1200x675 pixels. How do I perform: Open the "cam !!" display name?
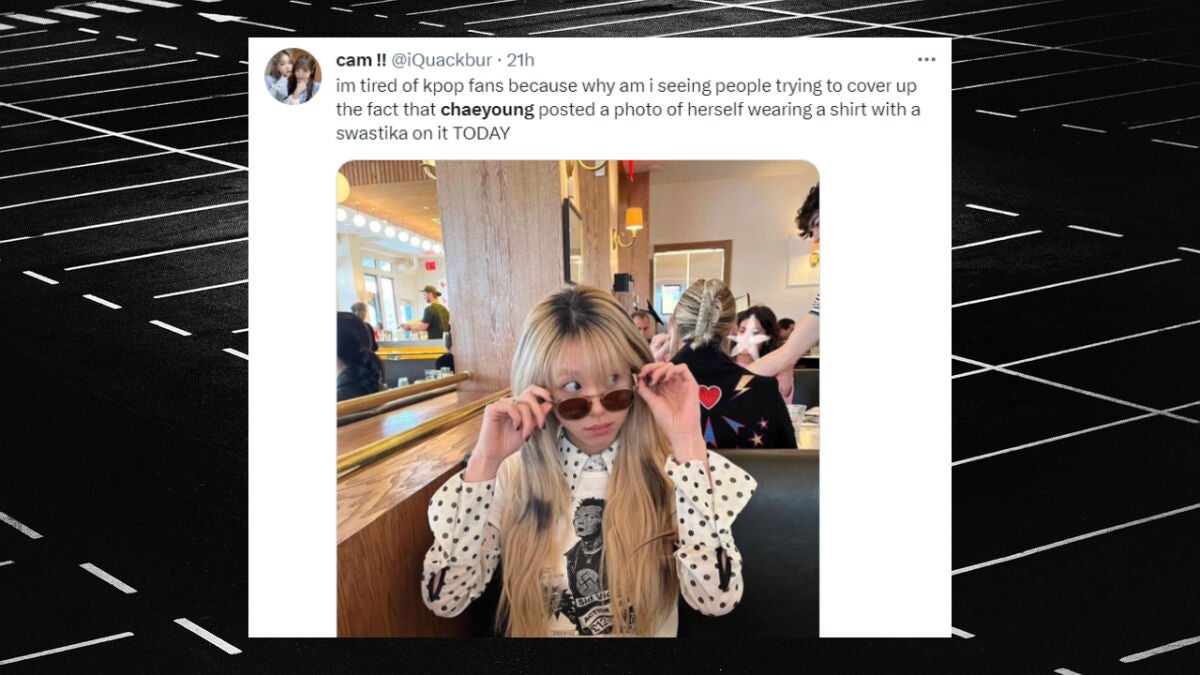coord(361,61)
